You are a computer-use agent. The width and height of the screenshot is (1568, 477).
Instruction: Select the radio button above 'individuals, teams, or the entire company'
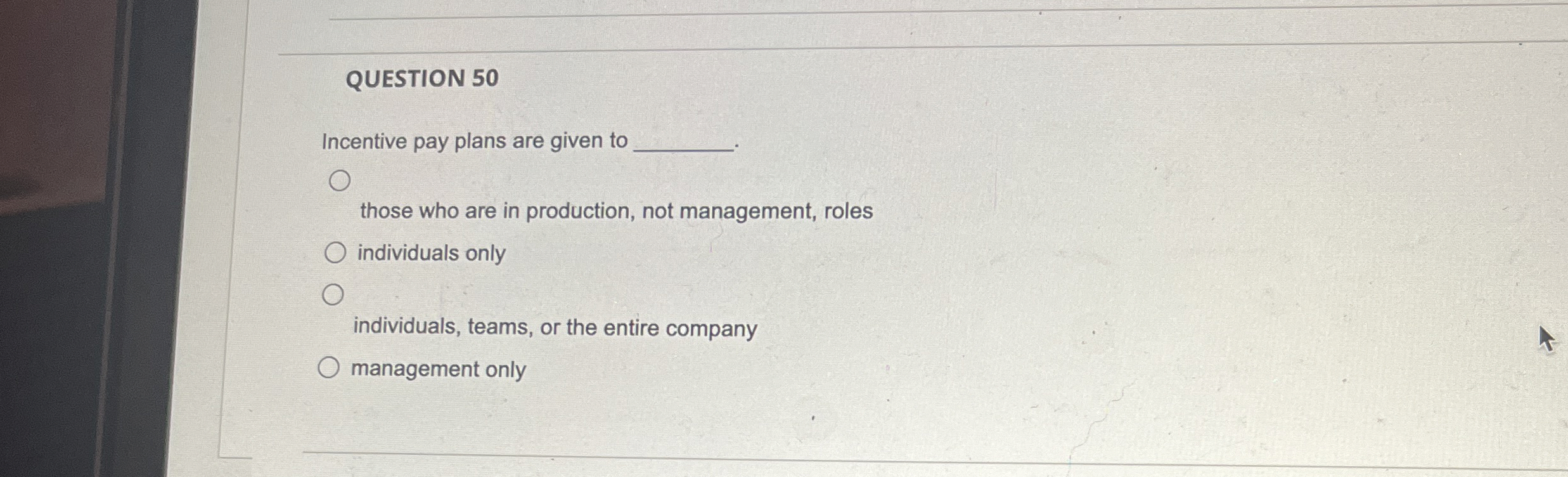[x=333, y=294]
